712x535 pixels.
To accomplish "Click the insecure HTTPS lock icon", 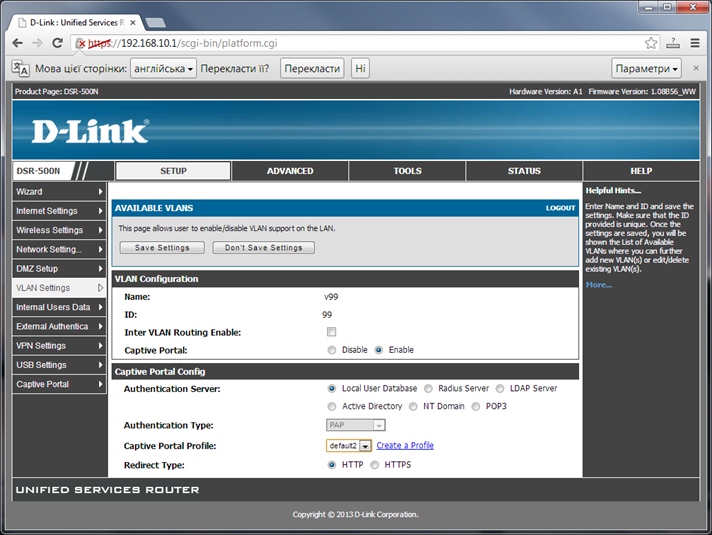I will click(x=80, y=43).
